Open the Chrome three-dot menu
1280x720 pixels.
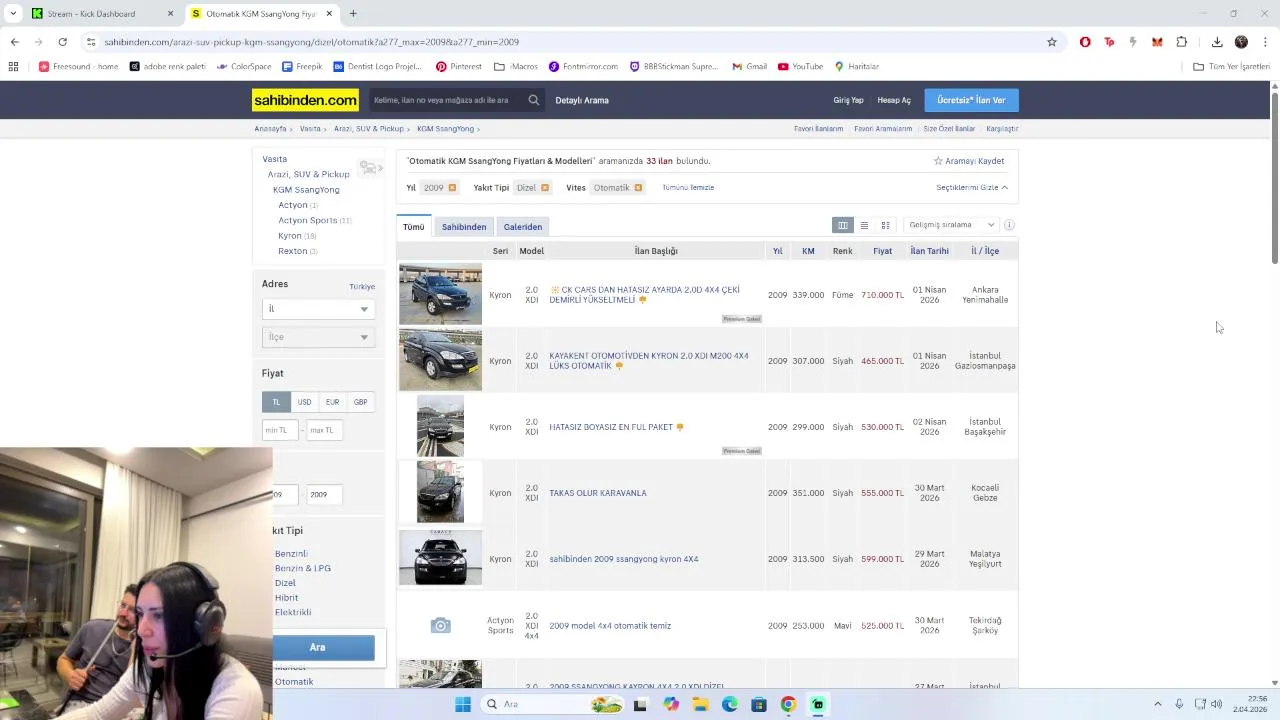point(1265,42)
